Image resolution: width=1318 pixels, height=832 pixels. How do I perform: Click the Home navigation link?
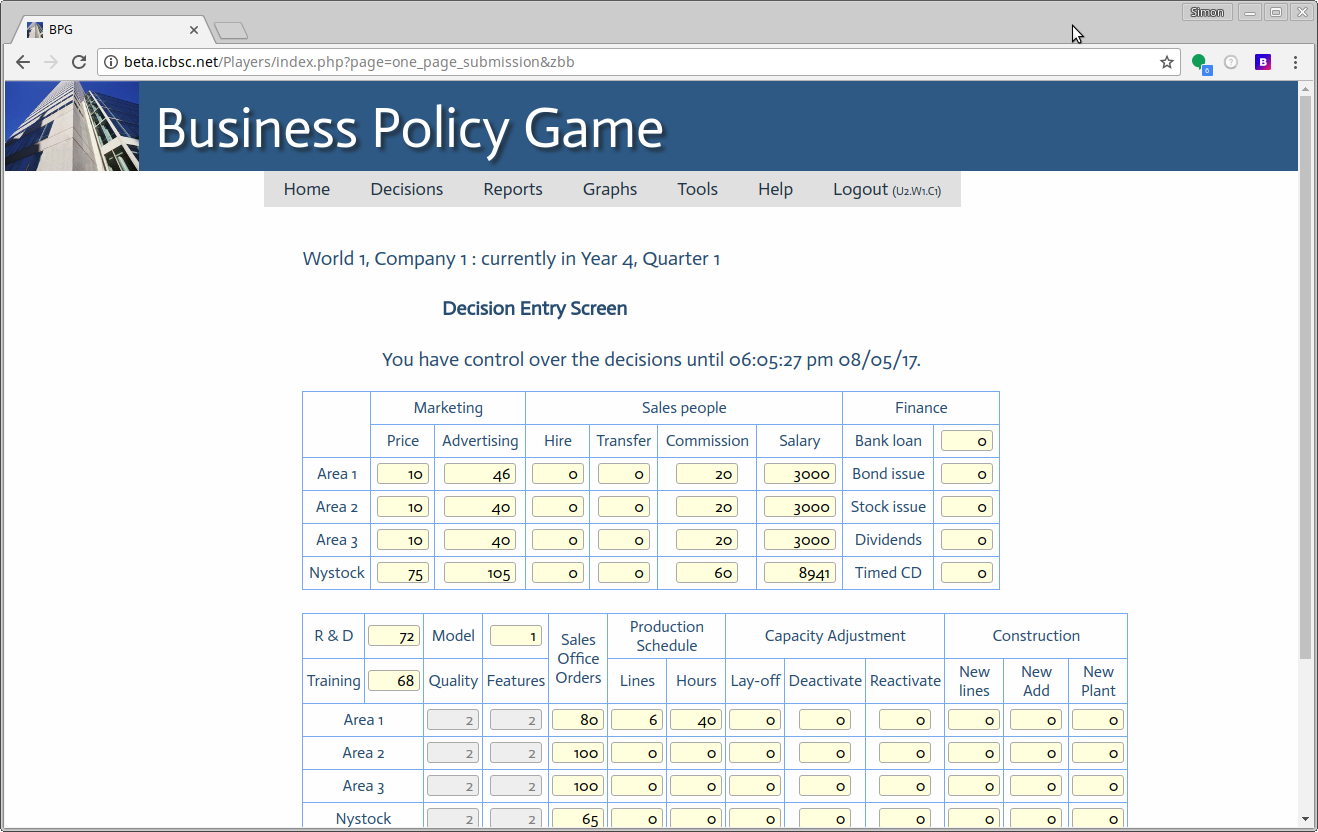tap(306, 189)
